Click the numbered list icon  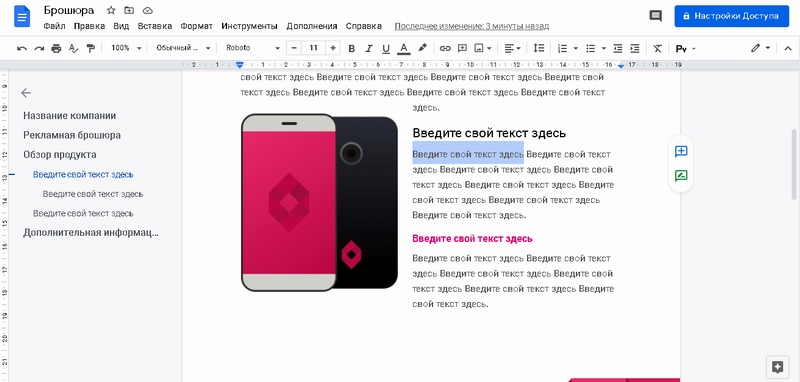tap(562, 48)
